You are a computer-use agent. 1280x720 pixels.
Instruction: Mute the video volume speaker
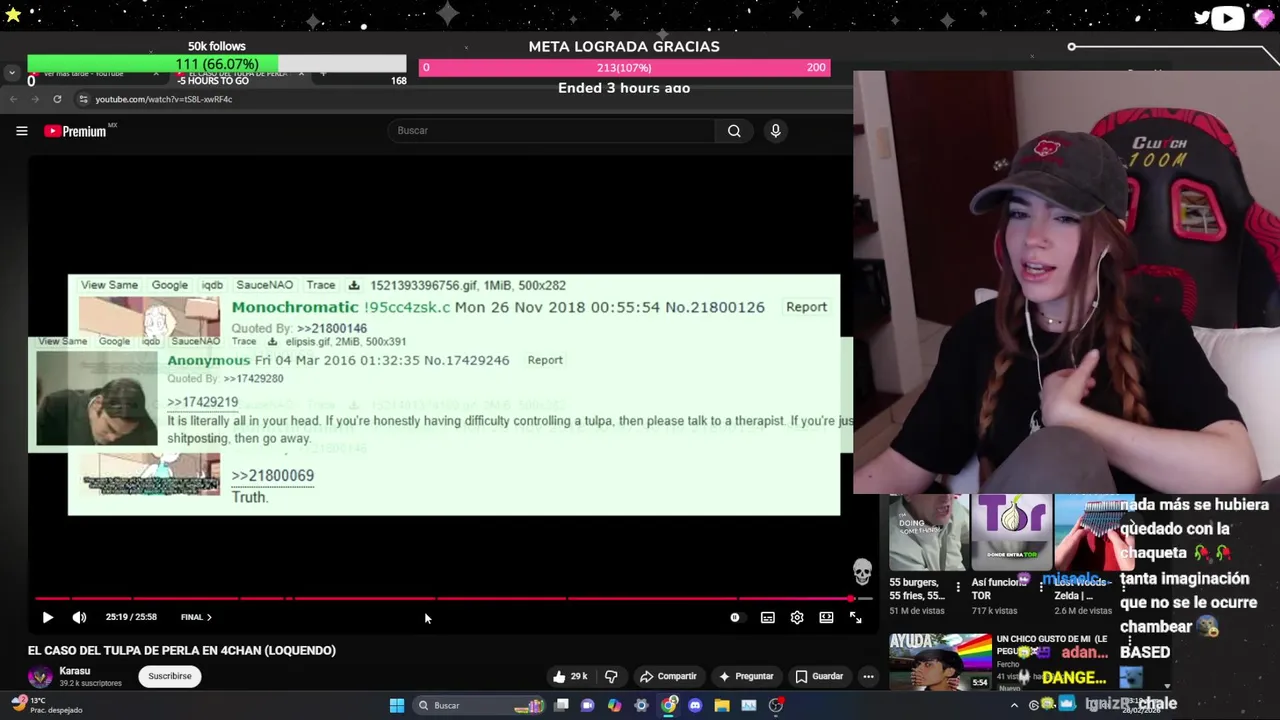79,618
